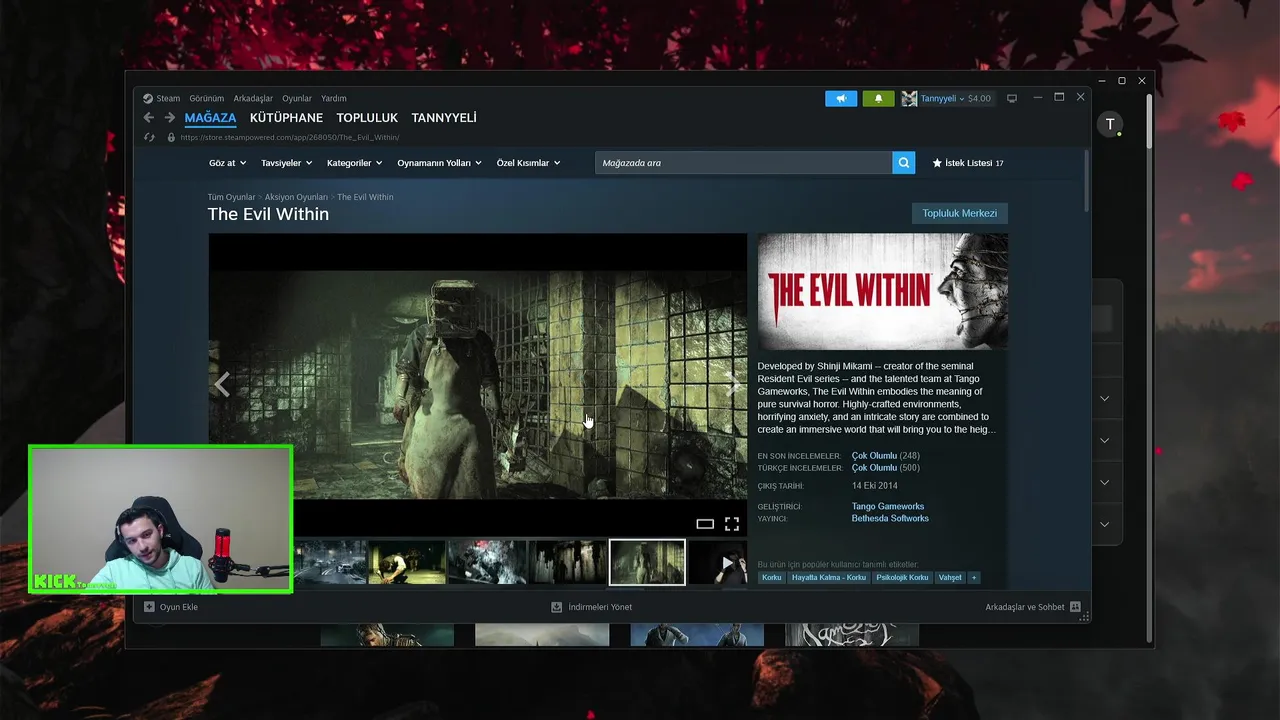Open the Oynamanın Yolları dropdown
The width and height of the screenshot is (1280, 720).
[439, 163]
